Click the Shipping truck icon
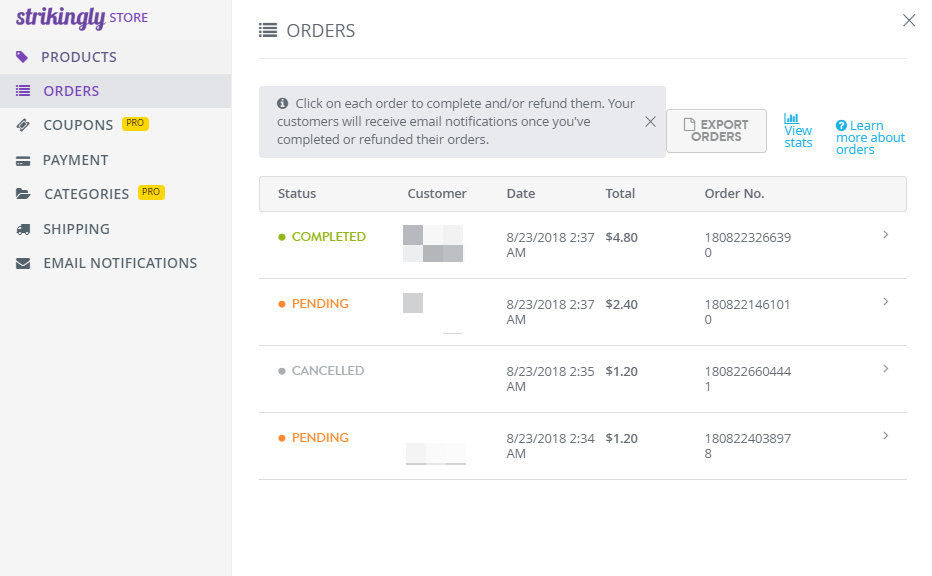 click(x=23, y=229)
